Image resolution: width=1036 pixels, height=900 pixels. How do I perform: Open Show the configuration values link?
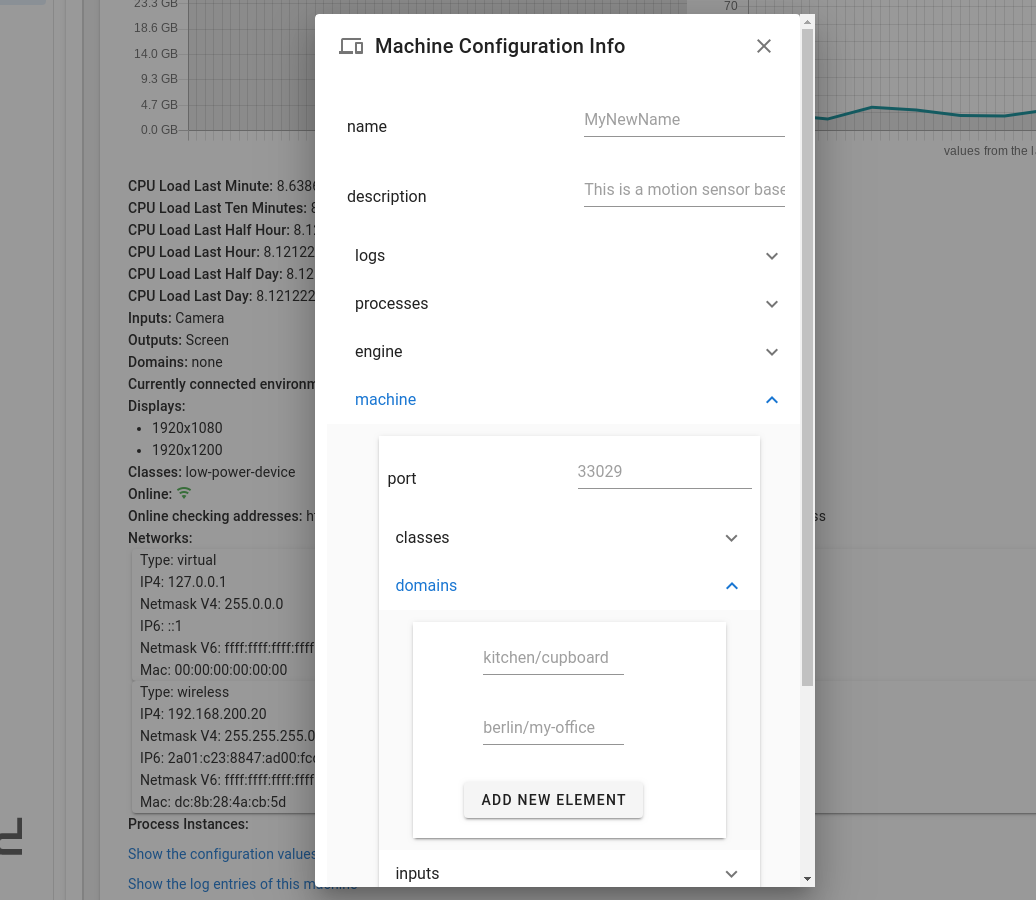click(221, 854)
